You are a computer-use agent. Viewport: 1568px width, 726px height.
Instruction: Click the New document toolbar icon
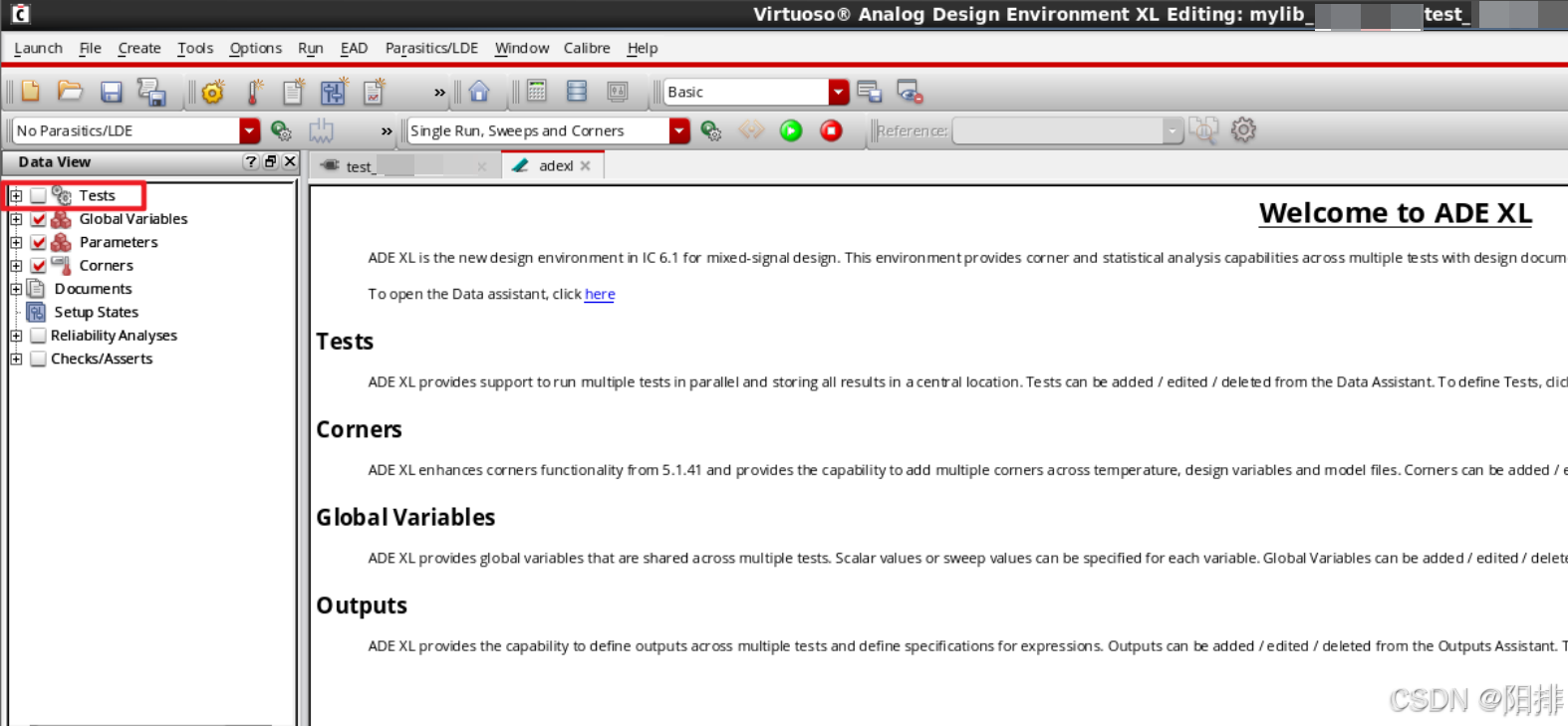point(31,92)
